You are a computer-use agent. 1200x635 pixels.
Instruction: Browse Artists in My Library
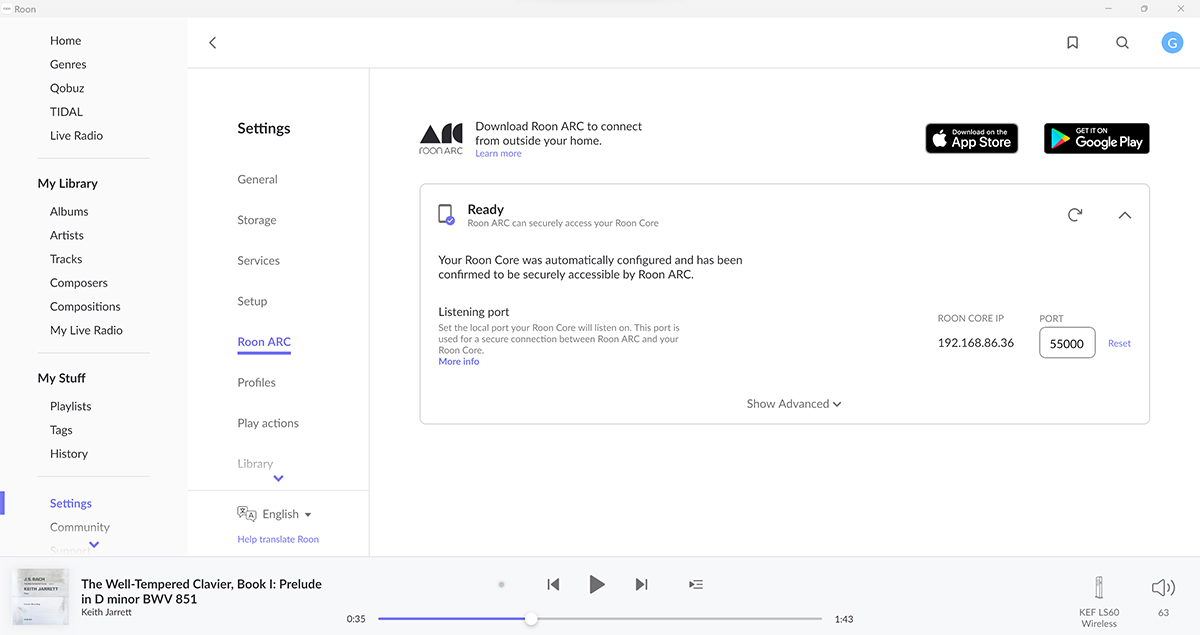(x=67, y=236)
